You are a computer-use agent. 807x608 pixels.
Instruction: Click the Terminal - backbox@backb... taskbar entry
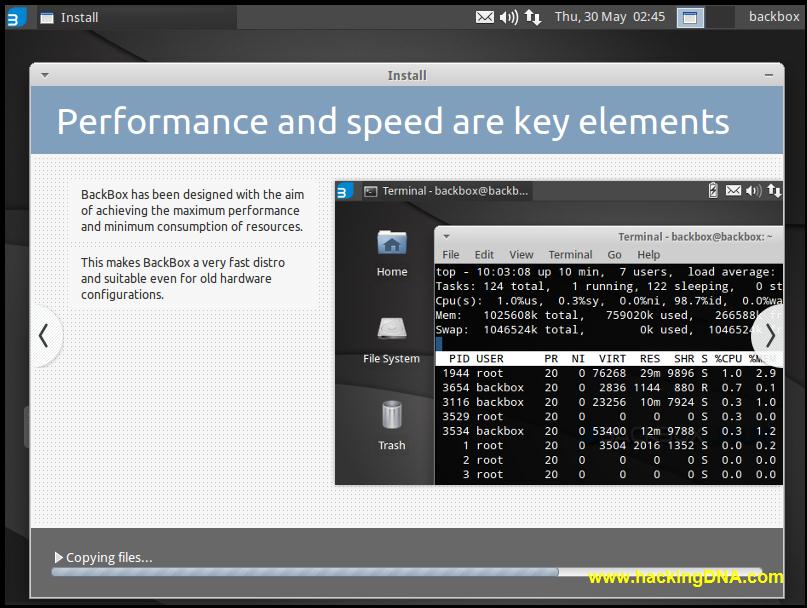click(446, 191)
